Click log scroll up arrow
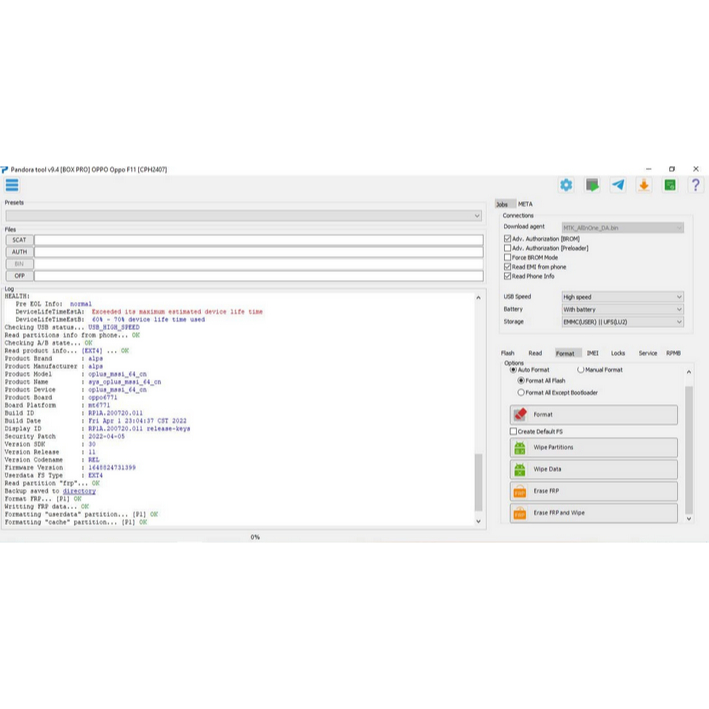 pos(478,298)
